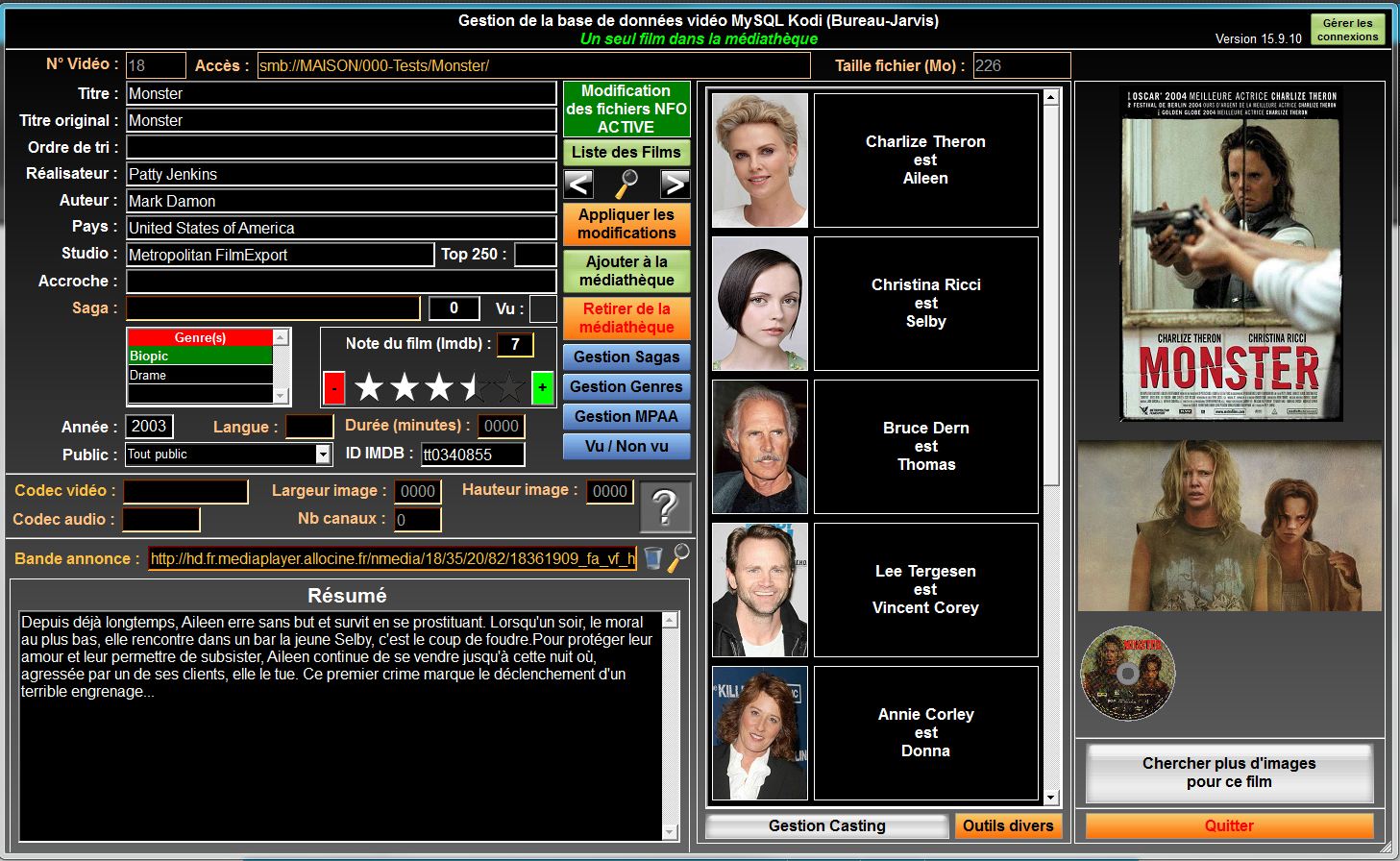Select Lee Tergesen's actor photo
Image resolution: width=1400 pixels, height=861 pixels.
click(x=760, y=590)
